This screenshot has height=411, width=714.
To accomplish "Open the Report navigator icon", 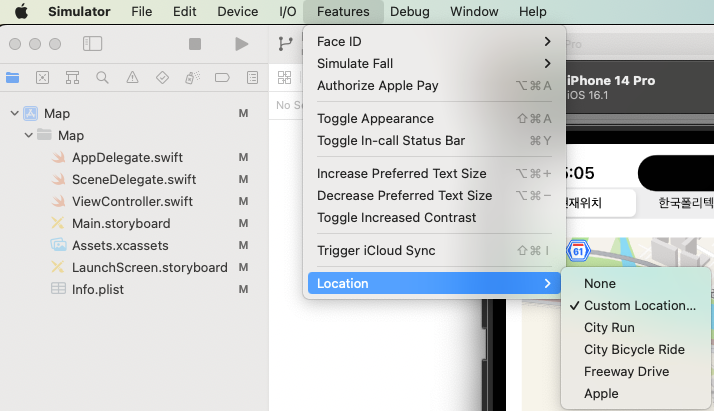I will point(253,77).
